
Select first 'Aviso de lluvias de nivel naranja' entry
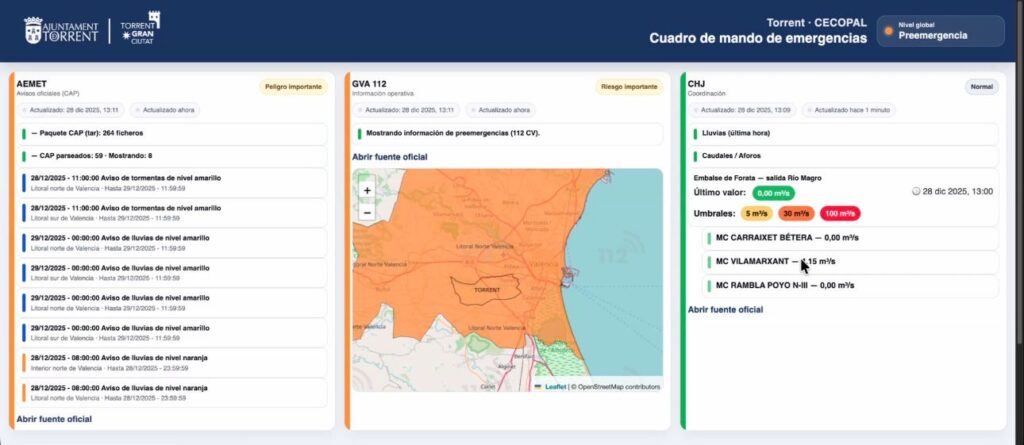pyautogui.click(x=172, y=361)
